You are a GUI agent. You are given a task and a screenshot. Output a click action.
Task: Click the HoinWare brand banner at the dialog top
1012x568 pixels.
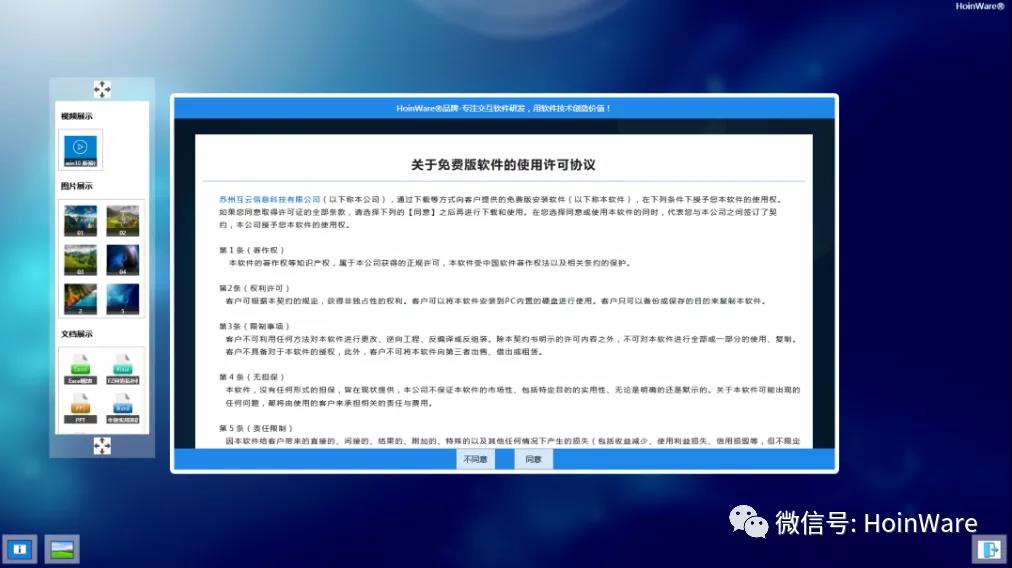504,108
